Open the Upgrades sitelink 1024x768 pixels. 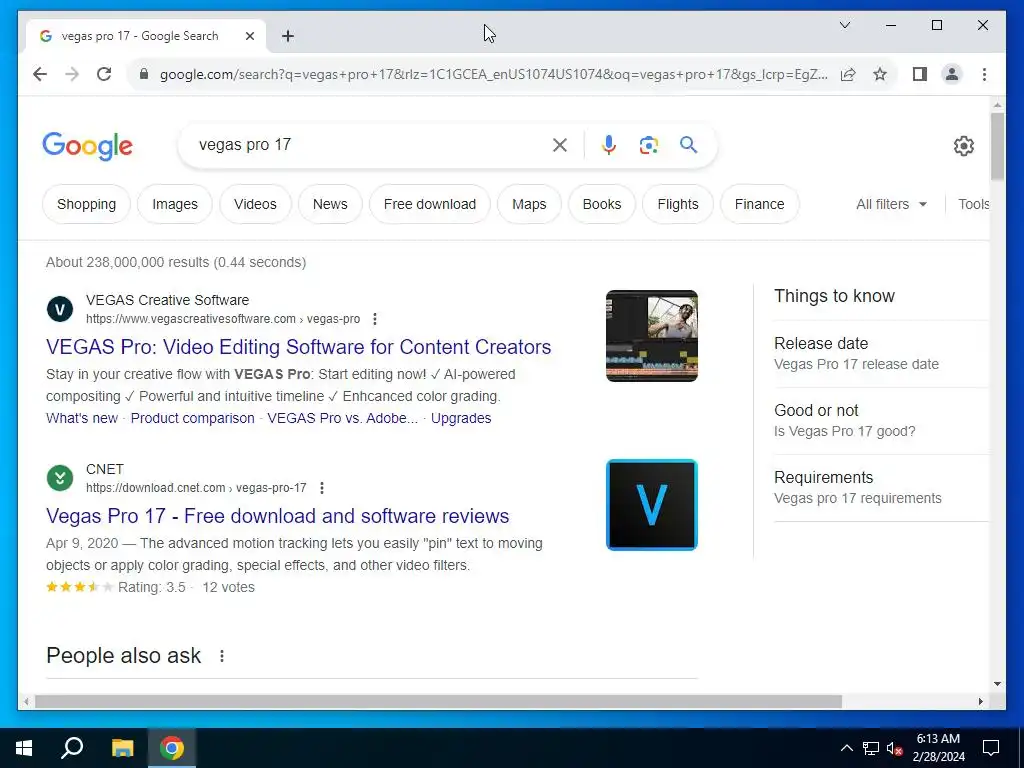click(461, 418)
